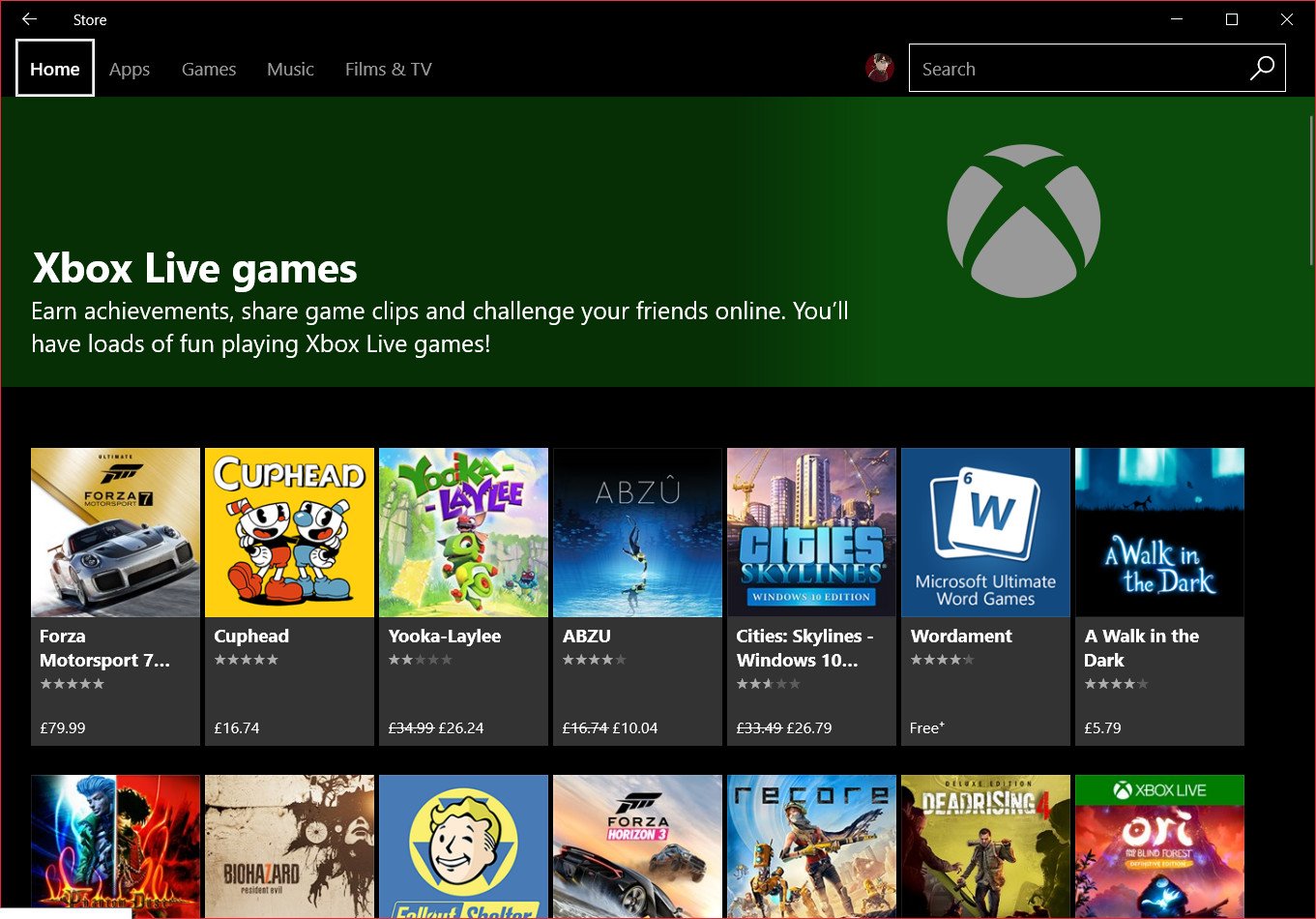Open the Forza Motorsport 7 cover art
1316x919 pixels.
116,532
